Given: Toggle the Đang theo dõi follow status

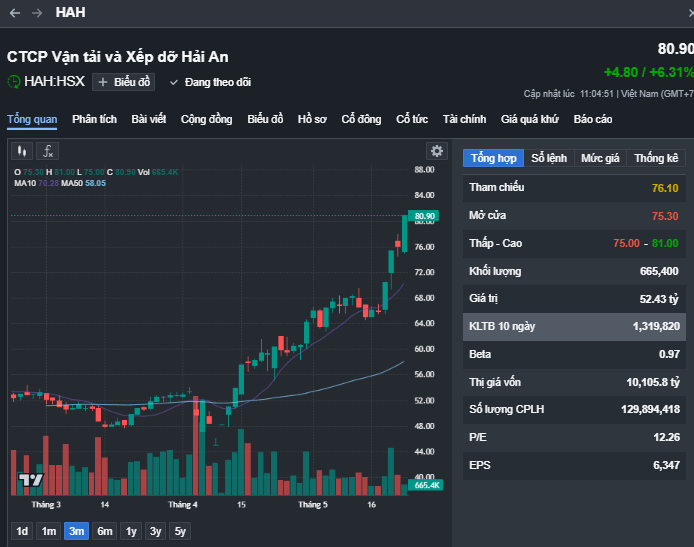Looking at the screenshot, I should (210, 82).
